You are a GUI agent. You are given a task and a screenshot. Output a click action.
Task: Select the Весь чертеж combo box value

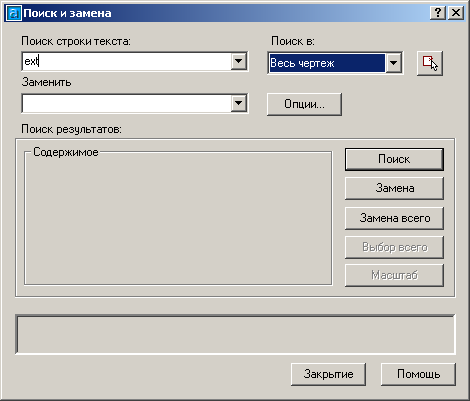(327, 63)
